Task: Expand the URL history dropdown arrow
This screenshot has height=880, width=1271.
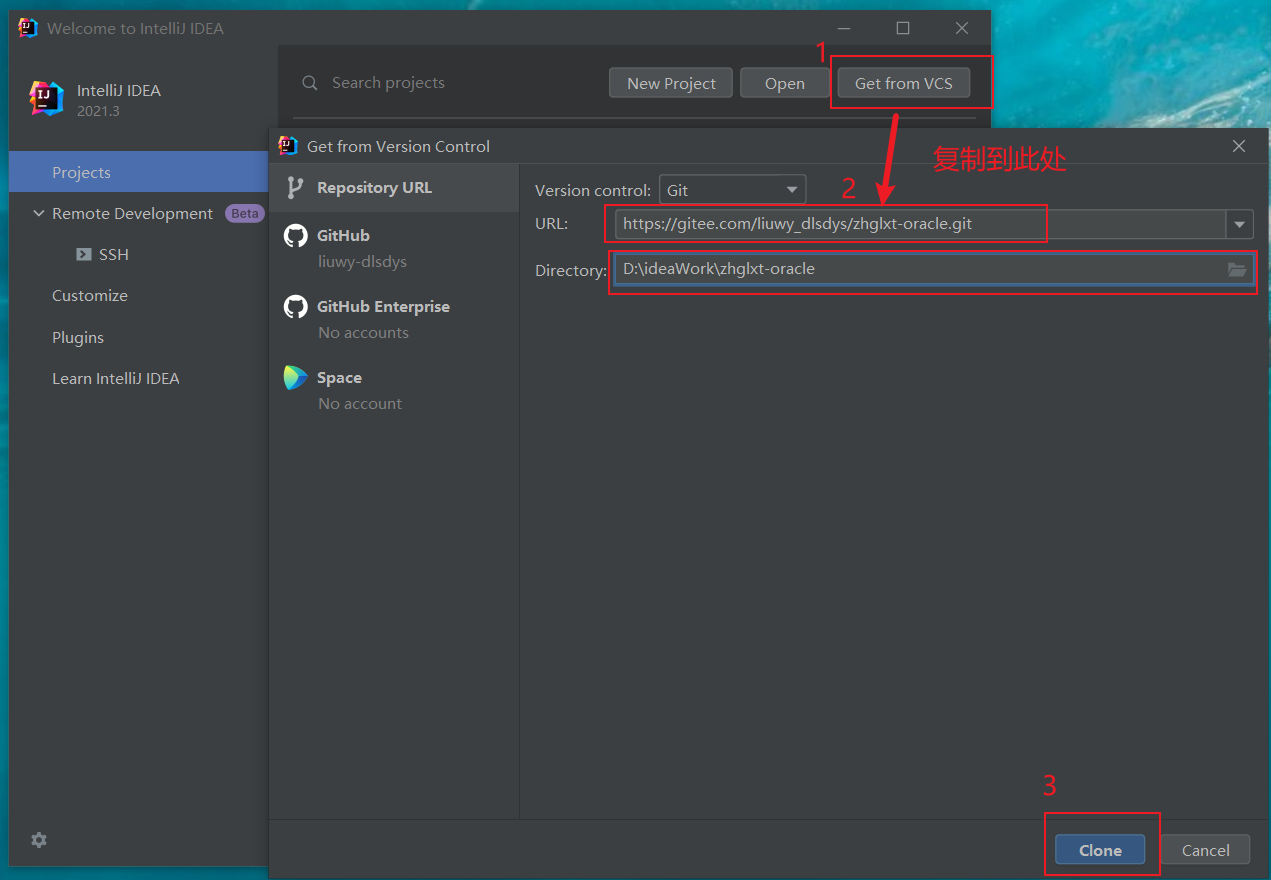Action: pos(1240,224)
